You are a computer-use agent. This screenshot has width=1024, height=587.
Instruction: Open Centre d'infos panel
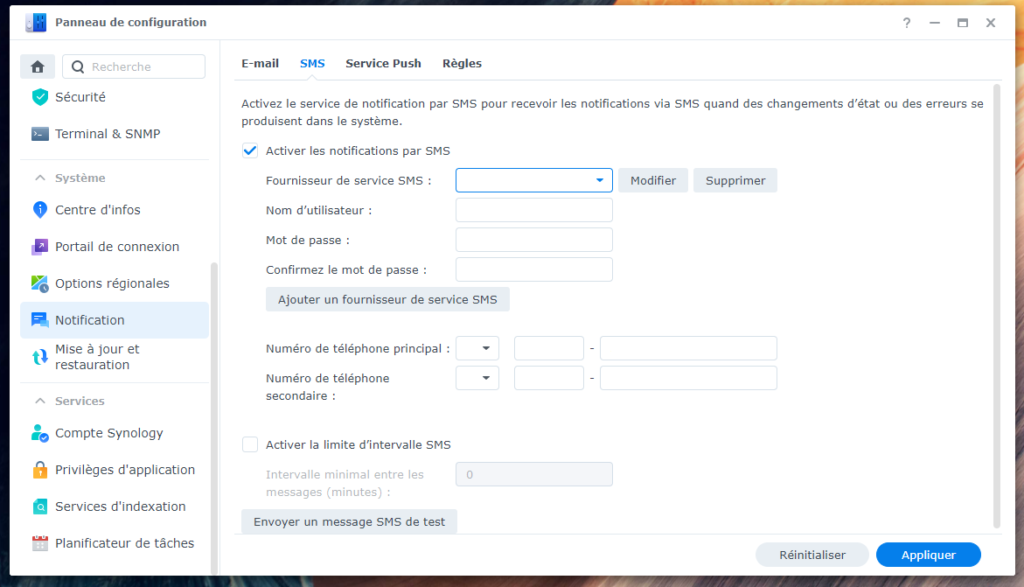pyautogui.click(x=97, y=210)
